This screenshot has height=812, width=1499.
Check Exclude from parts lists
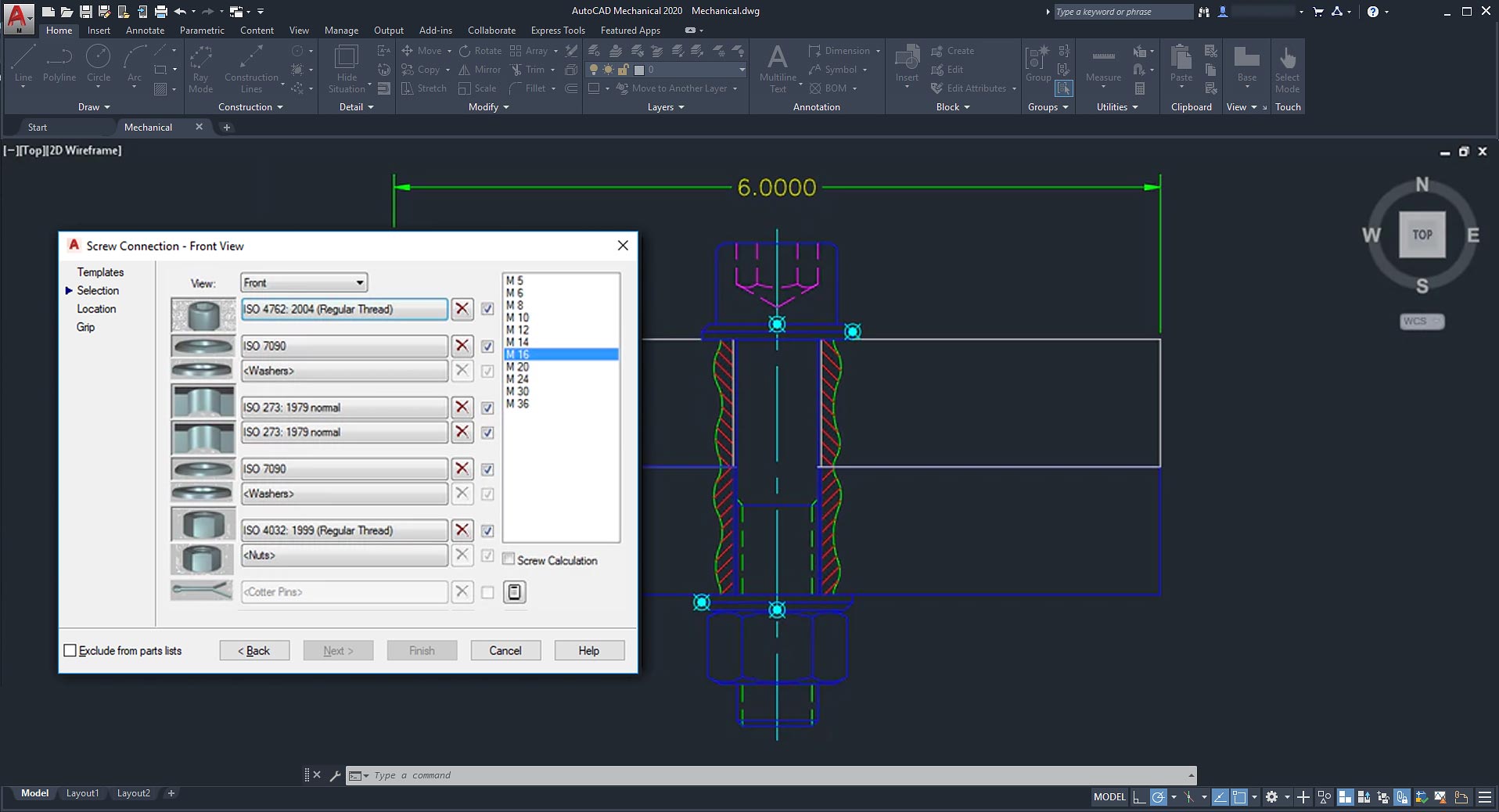(70, 651)
